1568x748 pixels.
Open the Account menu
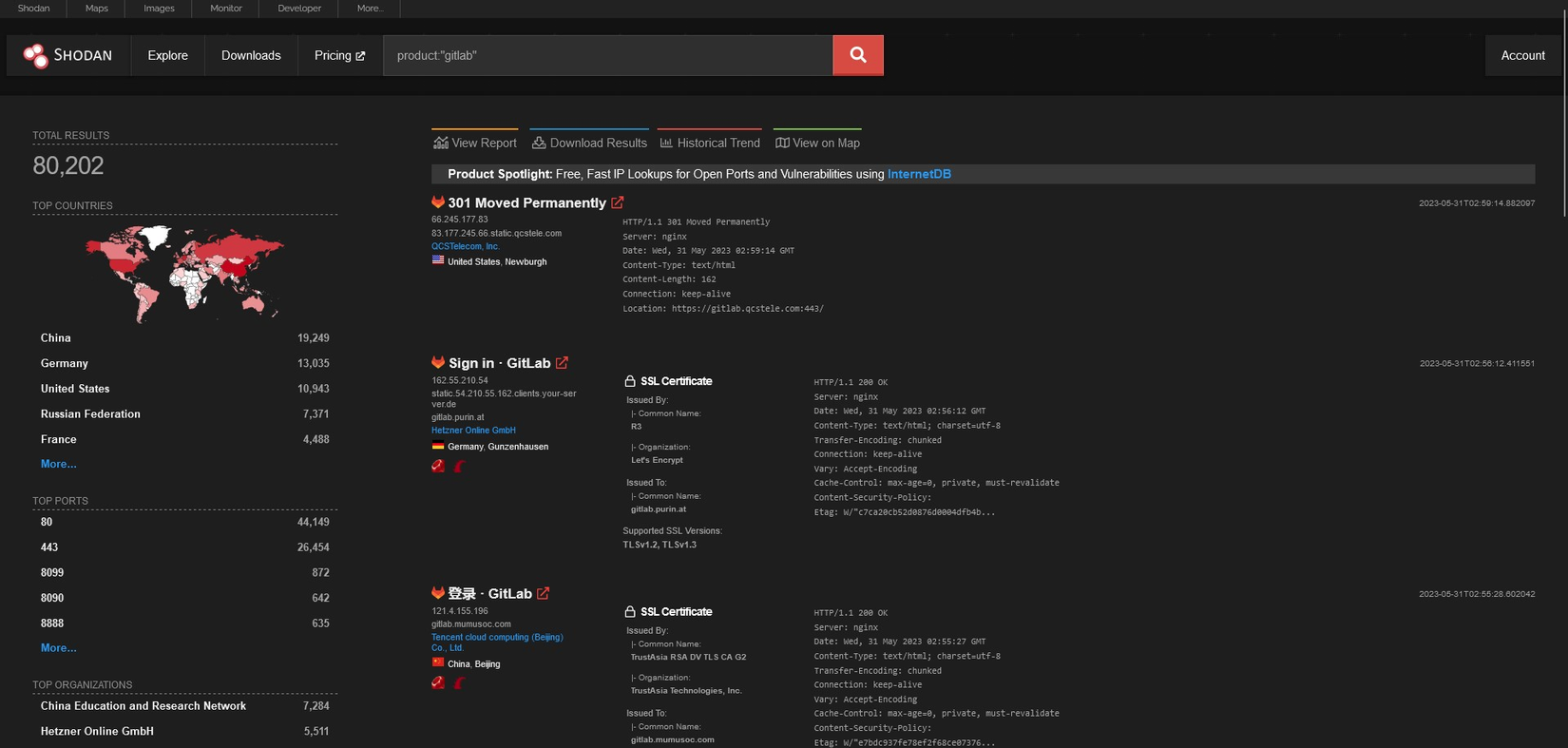point(1522,55)
